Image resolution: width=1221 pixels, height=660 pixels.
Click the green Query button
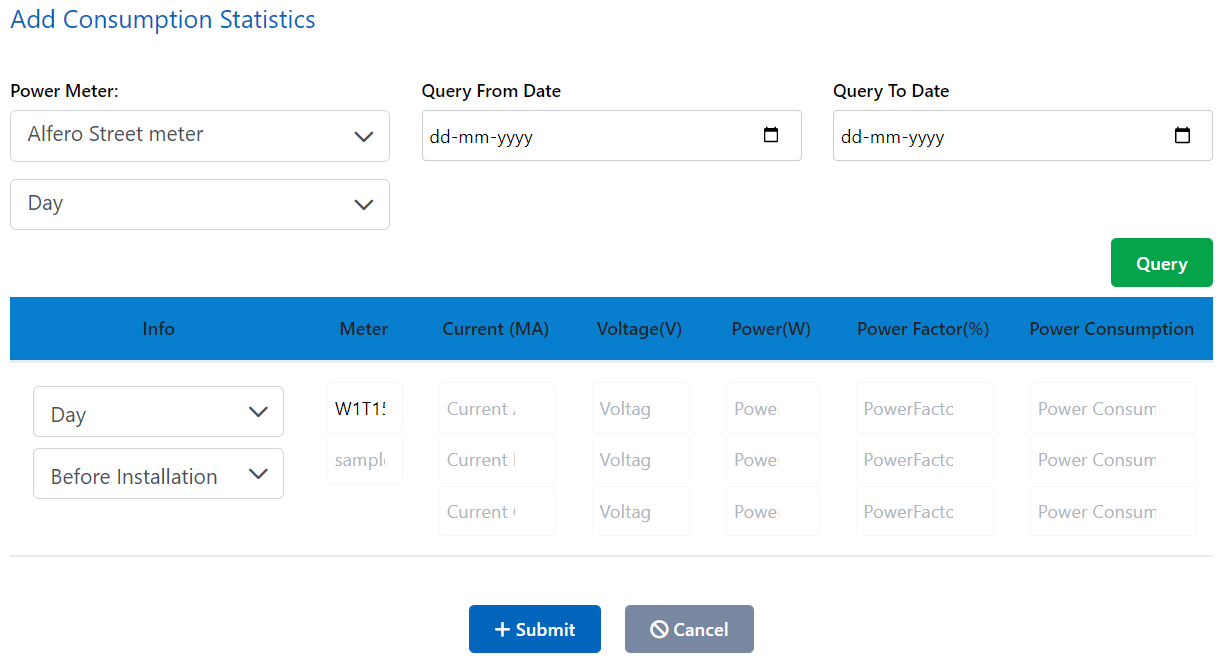pyautogui.click(x=1161, y=262)
